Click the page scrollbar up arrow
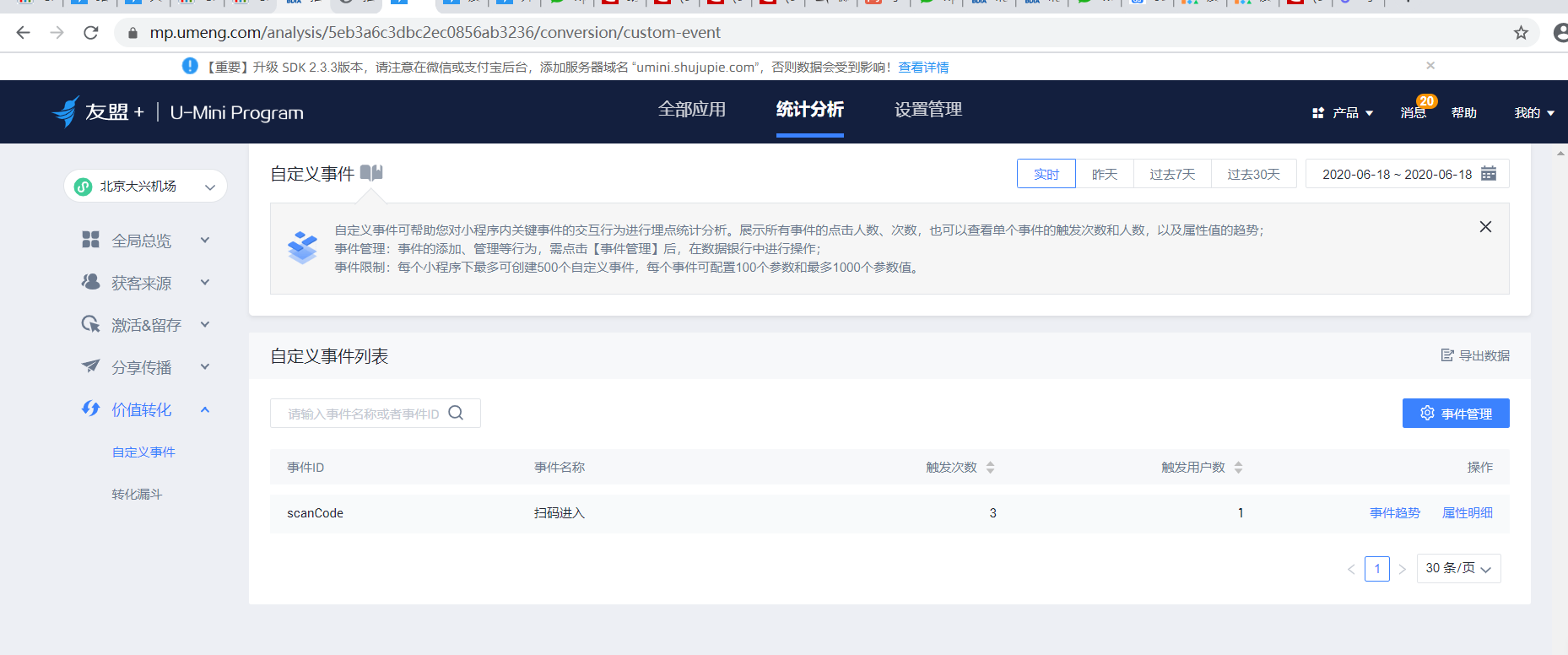Image resolution: width=1568 pixels, height=655 pixels. tap(1560, 154)
